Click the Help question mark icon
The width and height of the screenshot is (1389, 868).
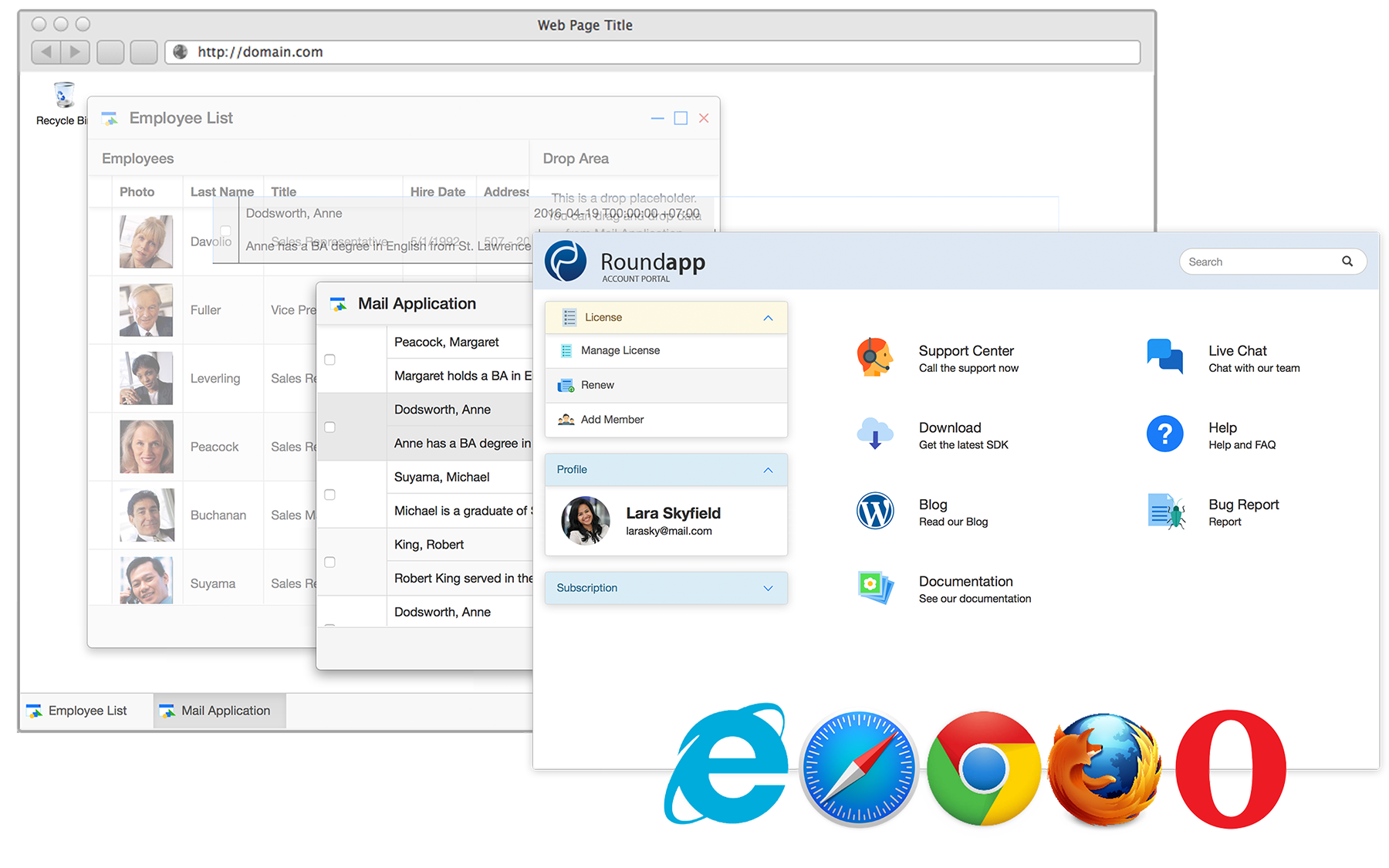[x=1165, y=434]
